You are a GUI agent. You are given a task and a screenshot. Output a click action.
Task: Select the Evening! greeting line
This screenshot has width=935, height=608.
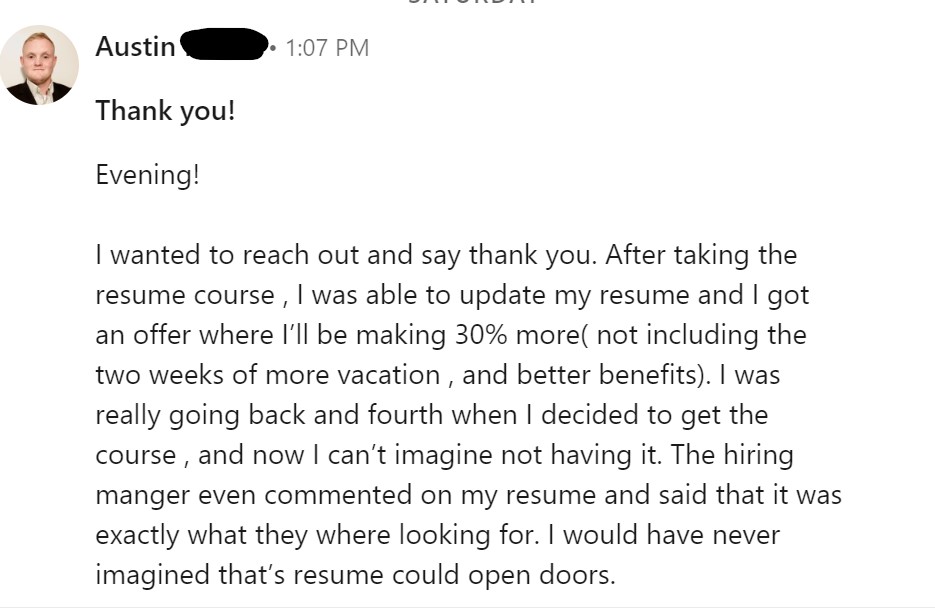[x=147, y=175]
